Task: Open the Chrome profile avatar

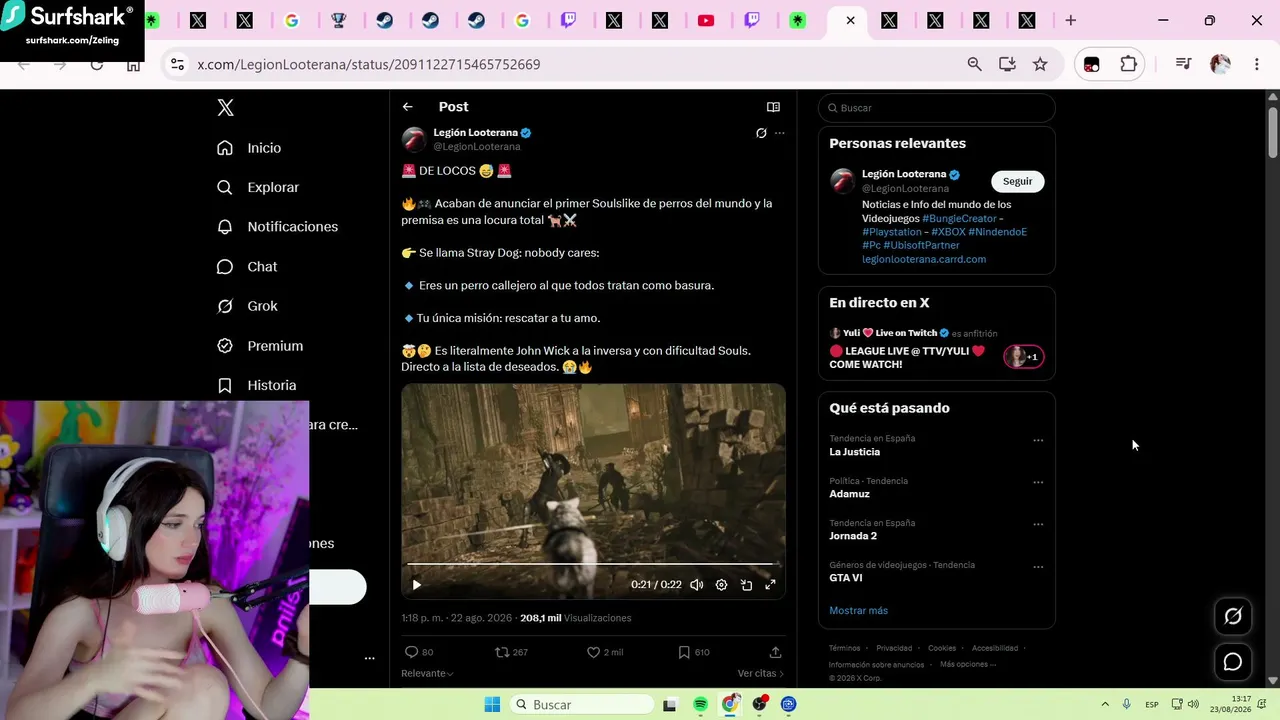Action: 1220,64
